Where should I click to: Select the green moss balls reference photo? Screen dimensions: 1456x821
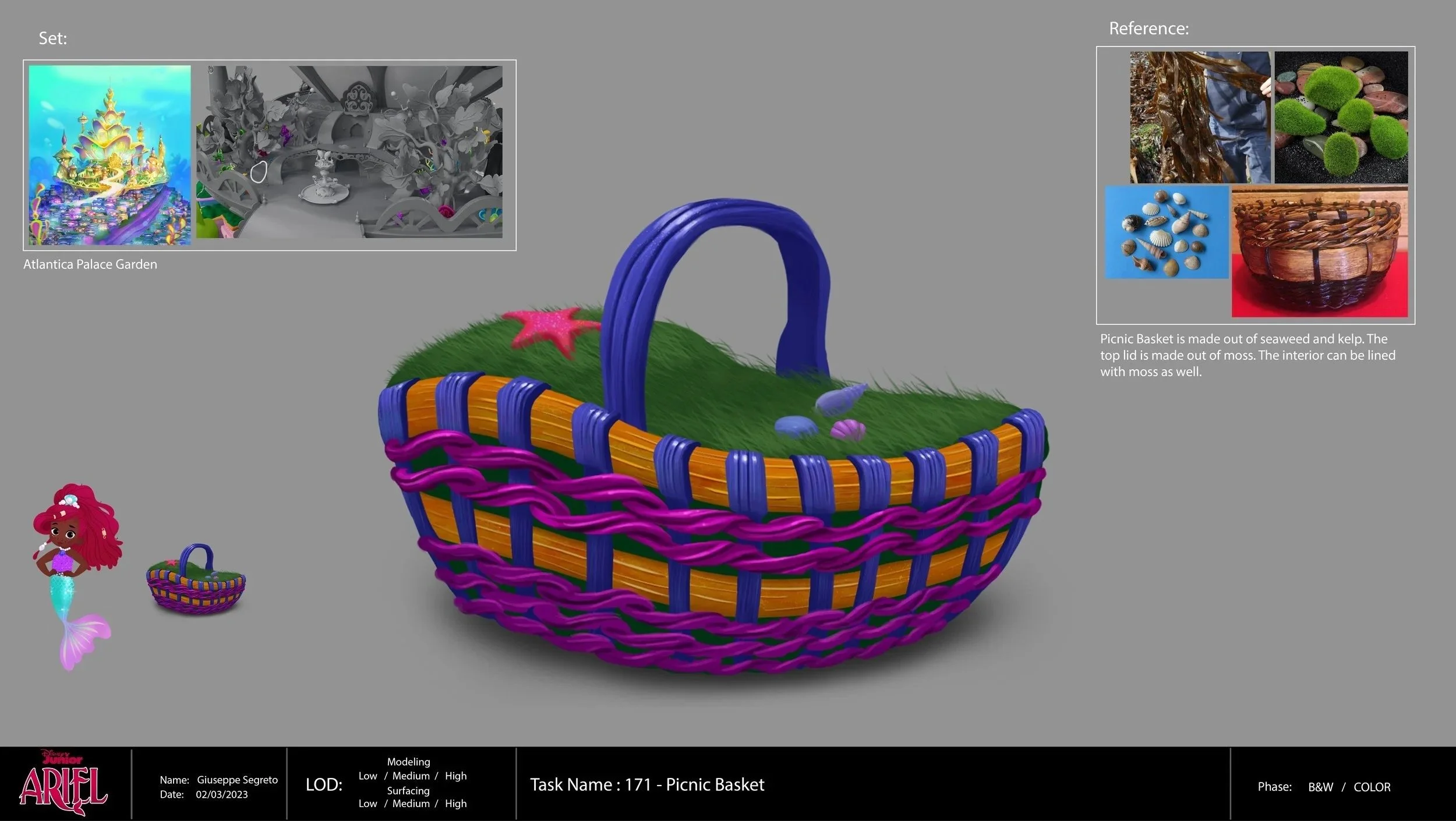[x=1341, y=118]
